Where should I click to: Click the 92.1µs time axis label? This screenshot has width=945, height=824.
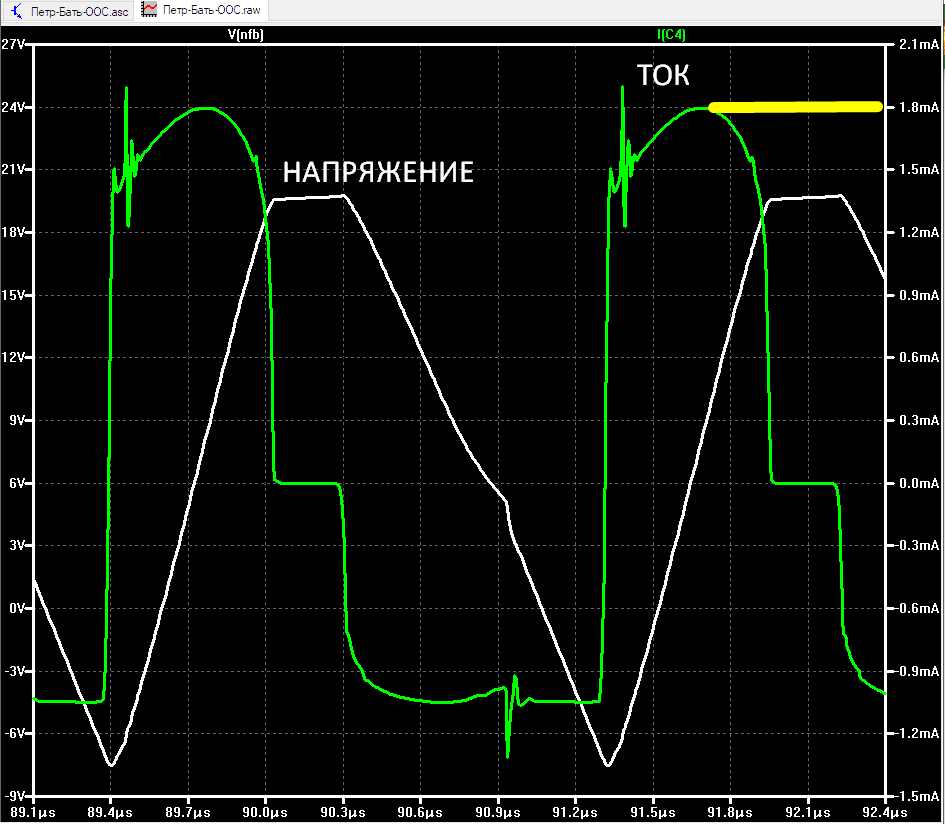point(808,813)
